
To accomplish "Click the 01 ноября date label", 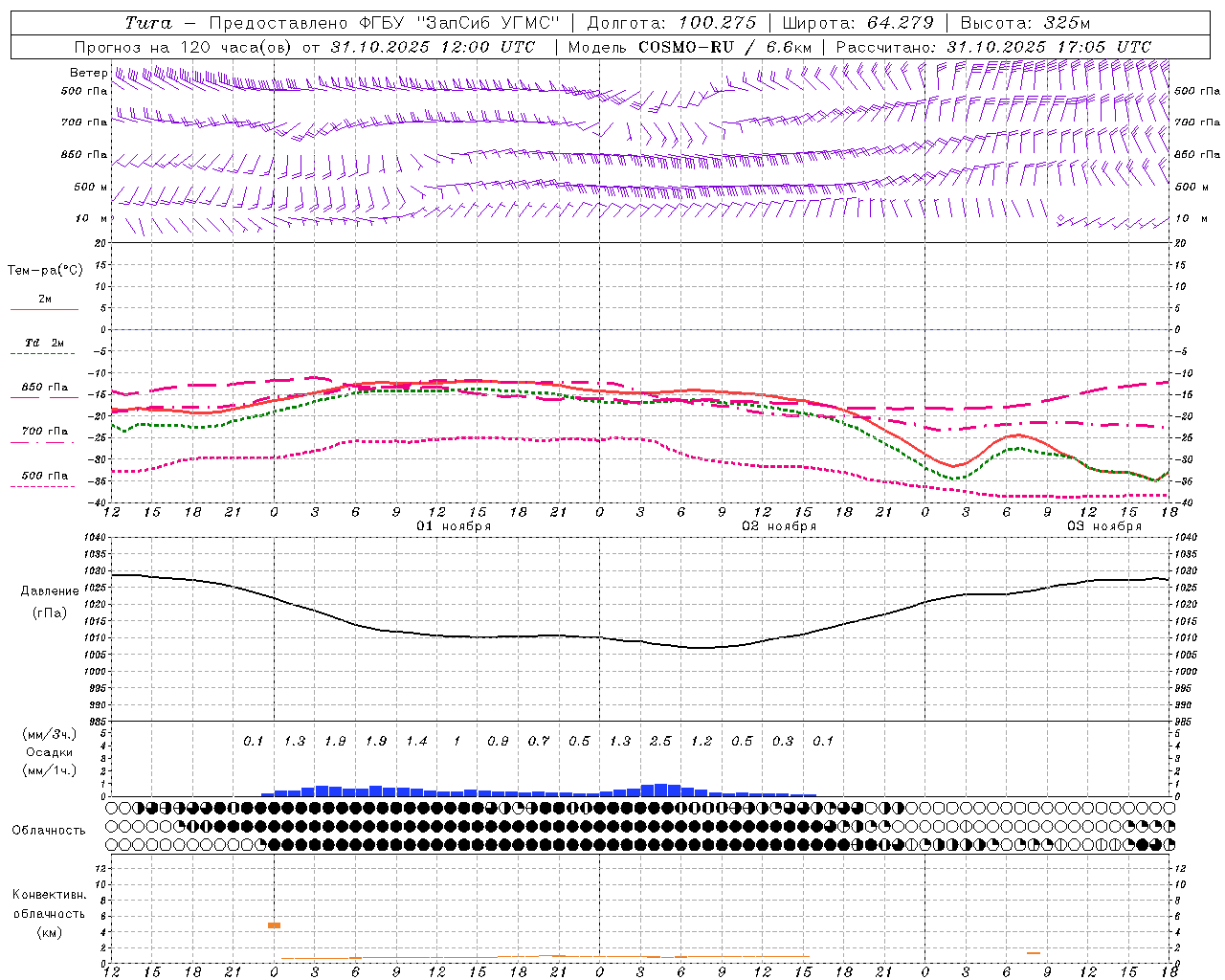I will pos(454,526).
